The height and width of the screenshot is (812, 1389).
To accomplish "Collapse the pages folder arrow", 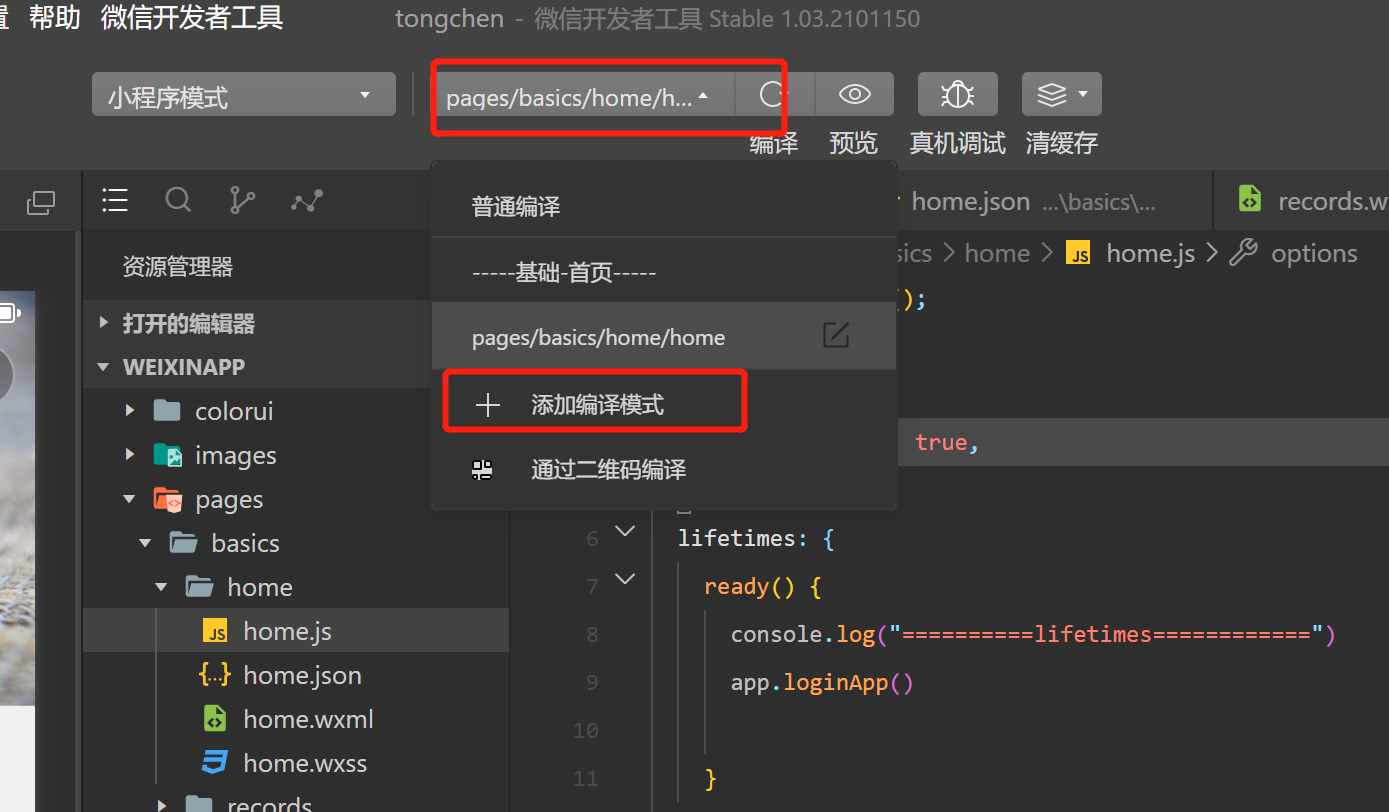I will coord(130,499).
